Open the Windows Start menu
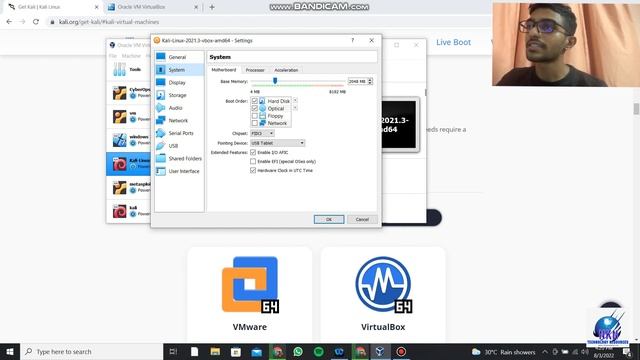The width and height of the screenshot is (640, 360). [x=10, y=351]
